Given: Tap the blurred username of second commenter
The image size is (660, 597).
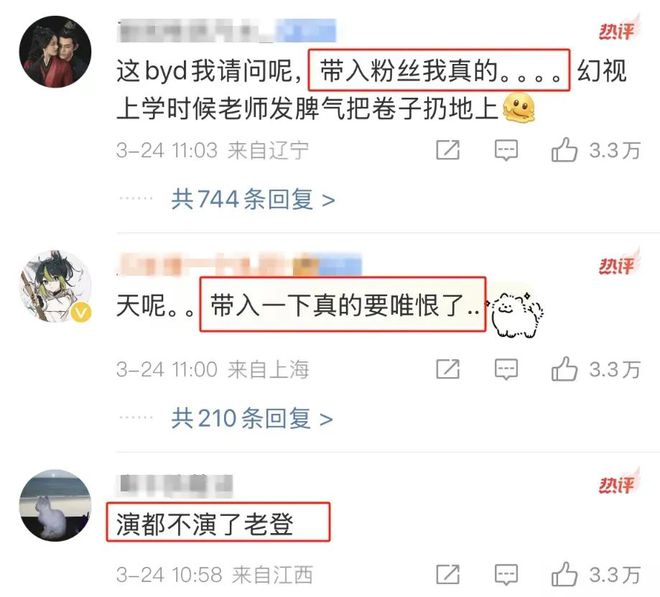Looking at the screenshot, I should (x=239, y=264).
